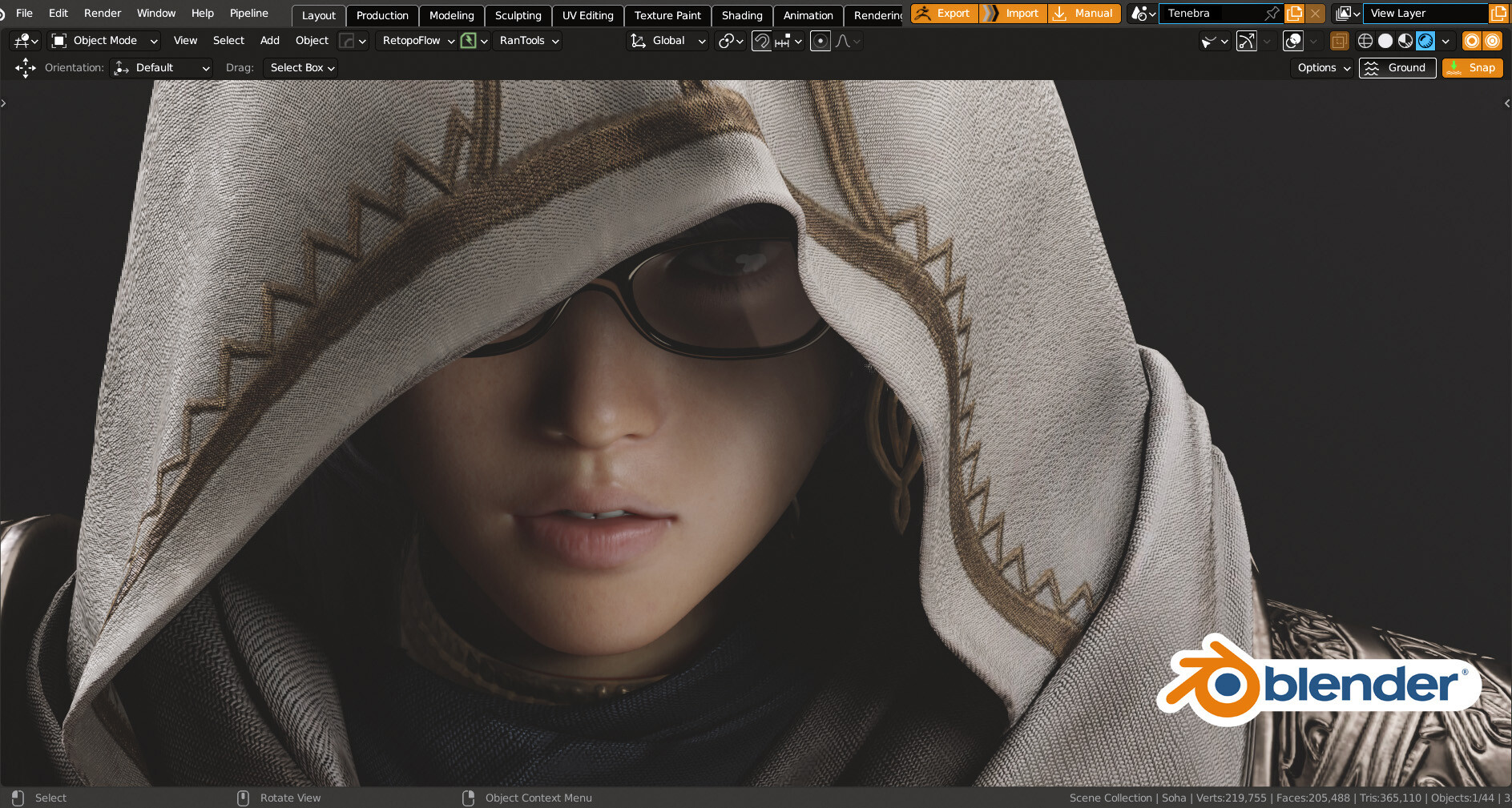This screenshot has width=1512, height=808.
Task: Open the object visibility selectability filter icon
Action: click(1214, 41)
